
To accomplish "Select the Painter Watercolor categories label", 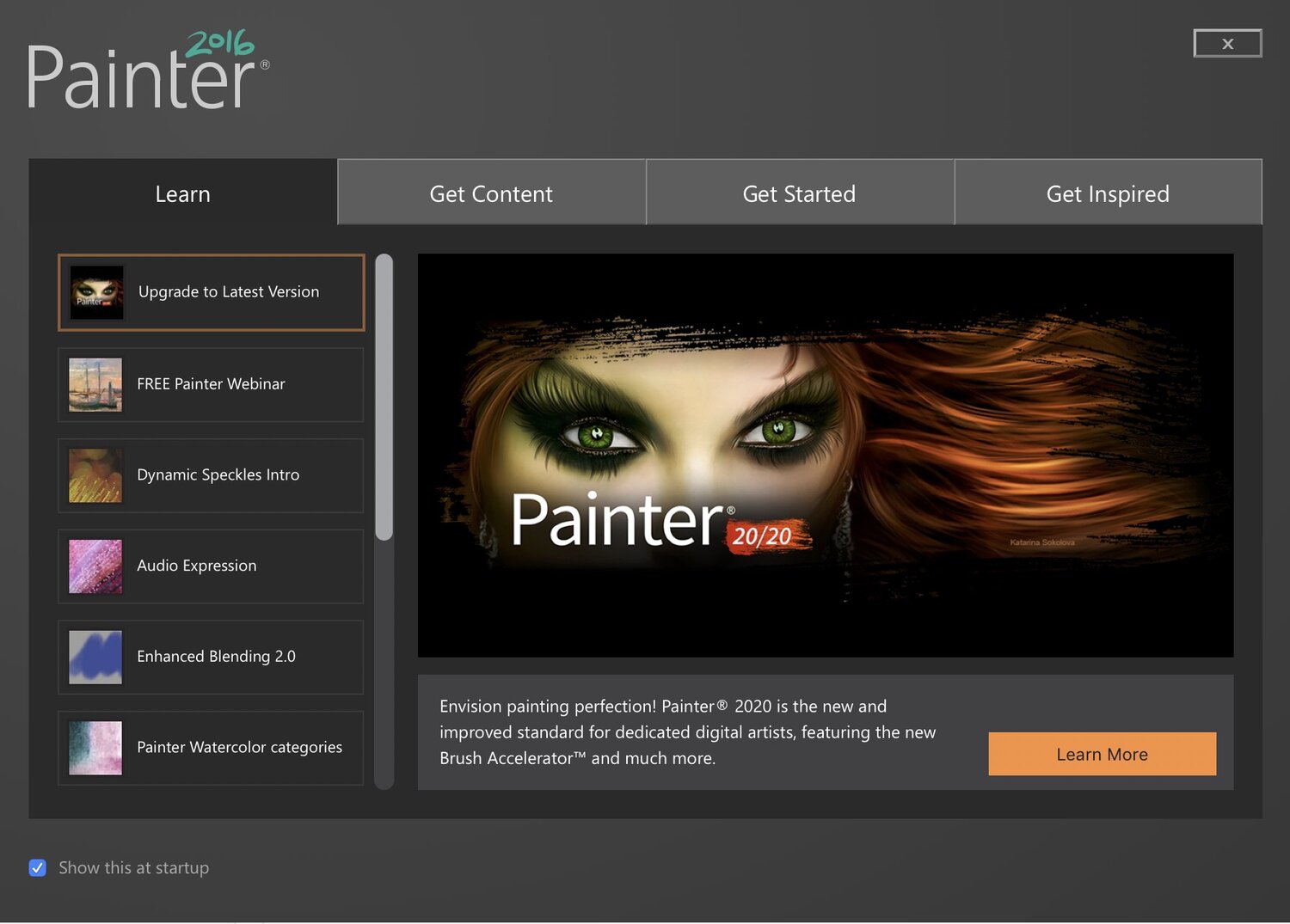I will point(240,747).
